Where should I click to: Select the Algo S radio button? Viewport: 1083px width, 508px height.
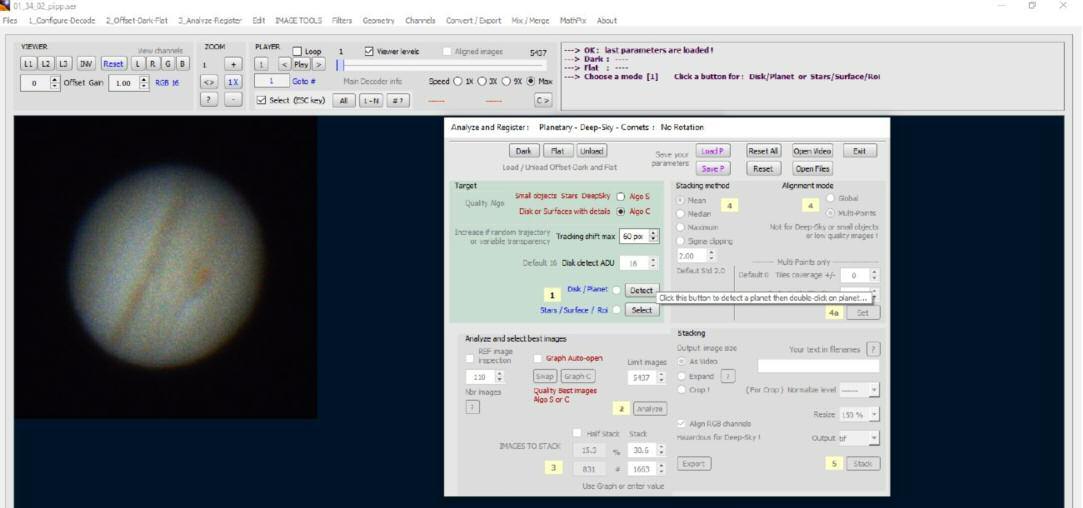[x=620, y=196]
